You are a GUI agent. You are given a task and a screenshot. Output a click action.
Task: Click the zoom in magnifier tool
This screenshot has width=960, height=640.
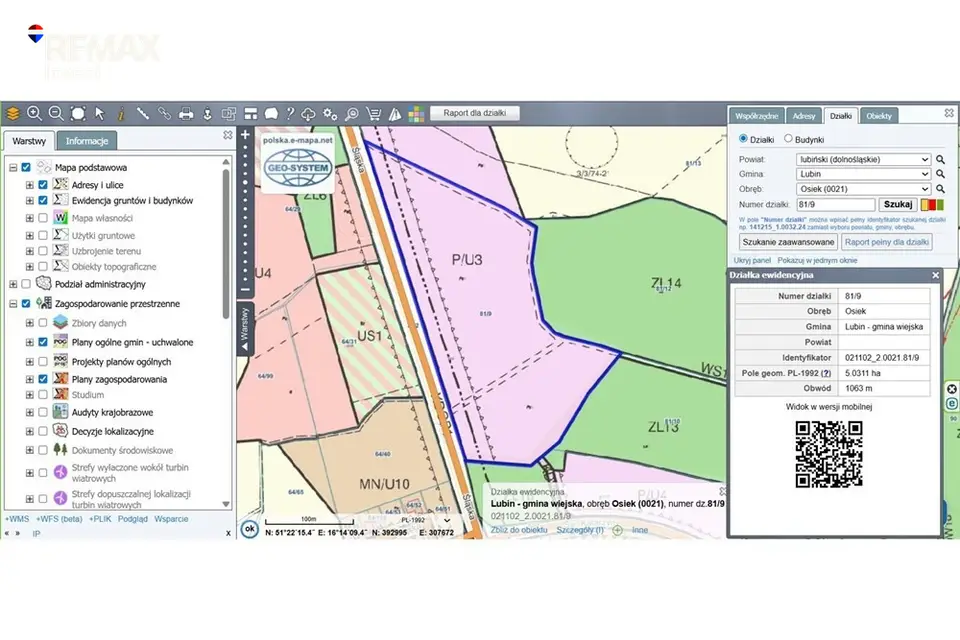pos(34,113)
